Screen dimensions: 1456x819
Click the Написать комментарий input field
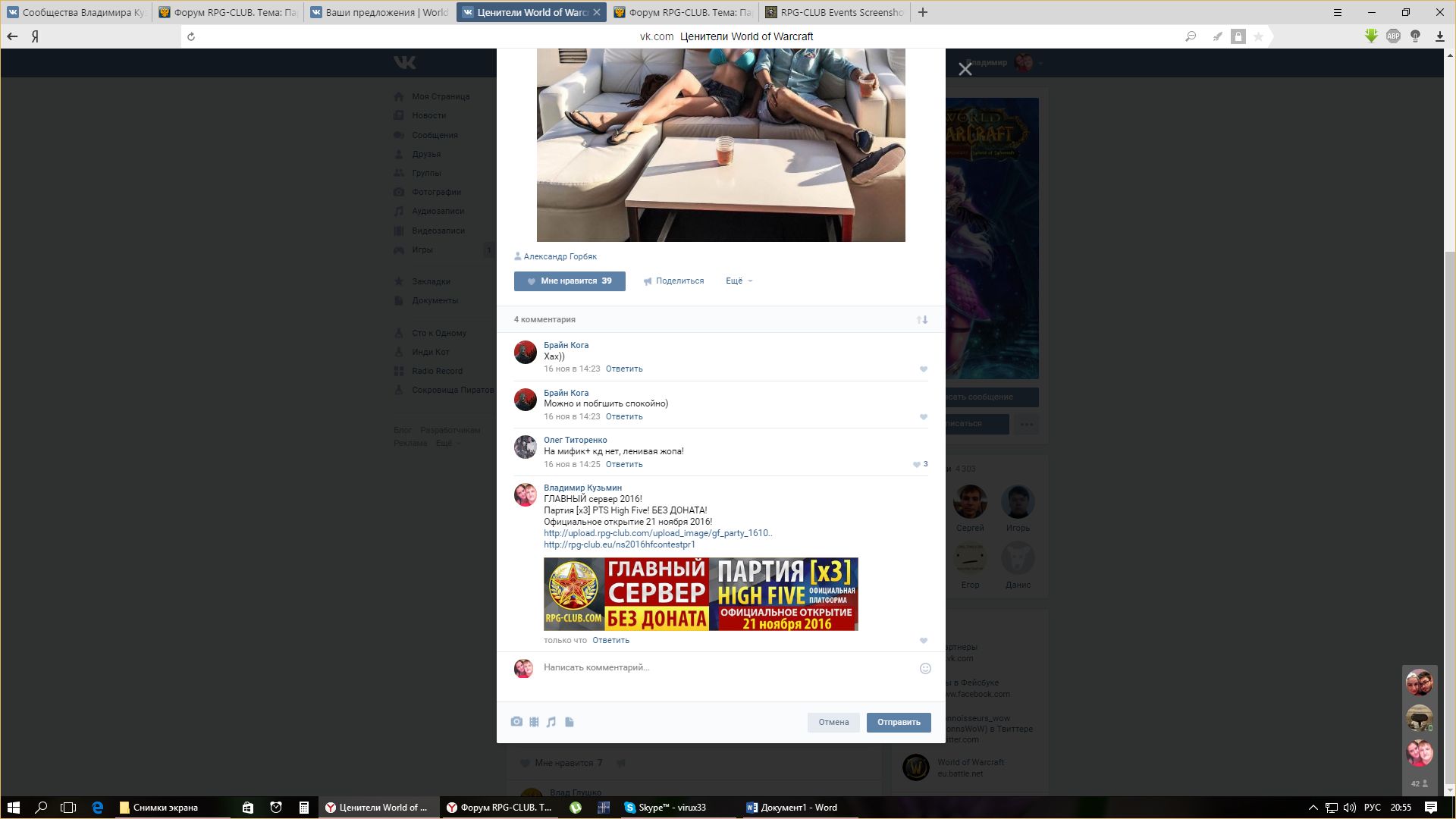coord(720,668)
